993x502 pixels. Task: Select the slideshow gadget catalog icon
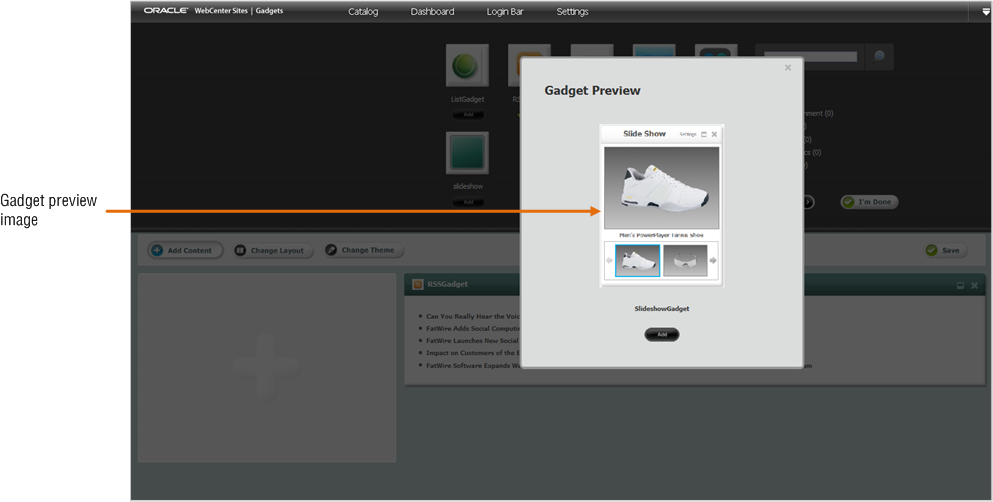[x=467, y=153]
